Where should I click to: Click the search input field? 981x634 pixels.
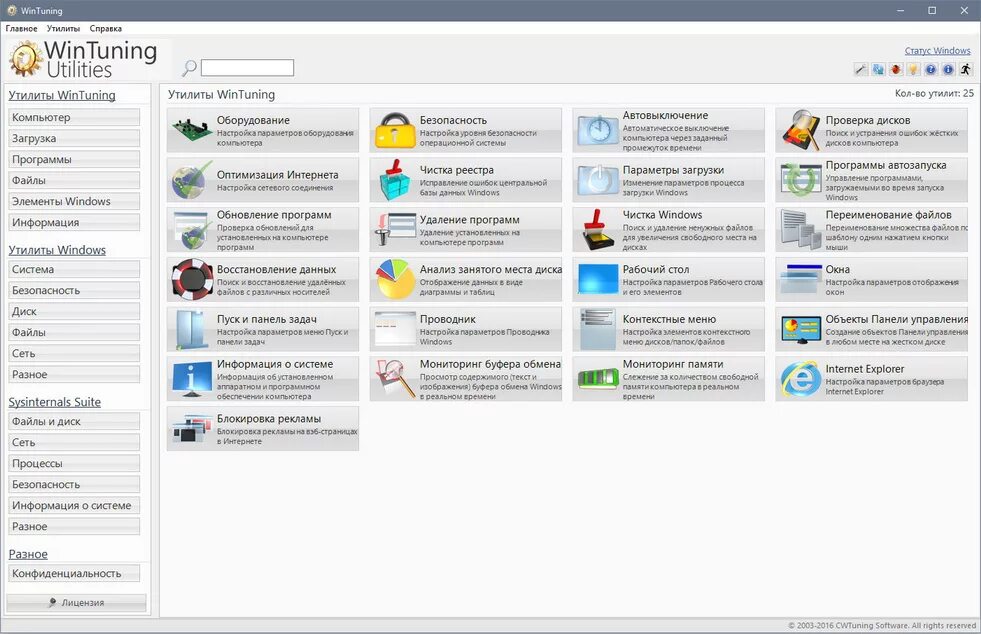[x=247, y=68]
